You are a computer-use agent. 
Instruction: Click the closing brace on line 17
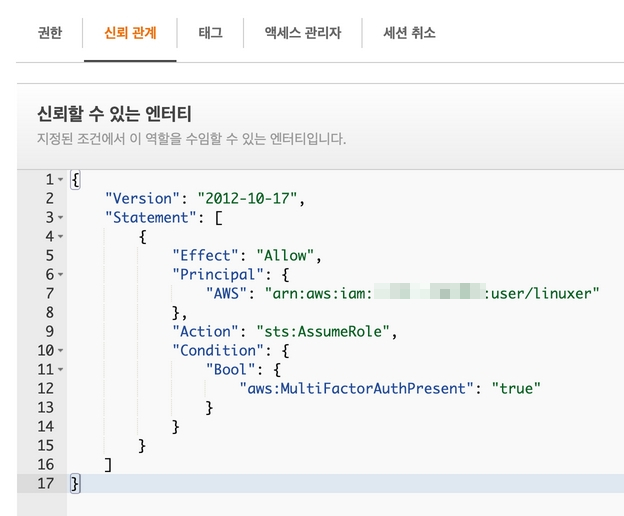75,484
